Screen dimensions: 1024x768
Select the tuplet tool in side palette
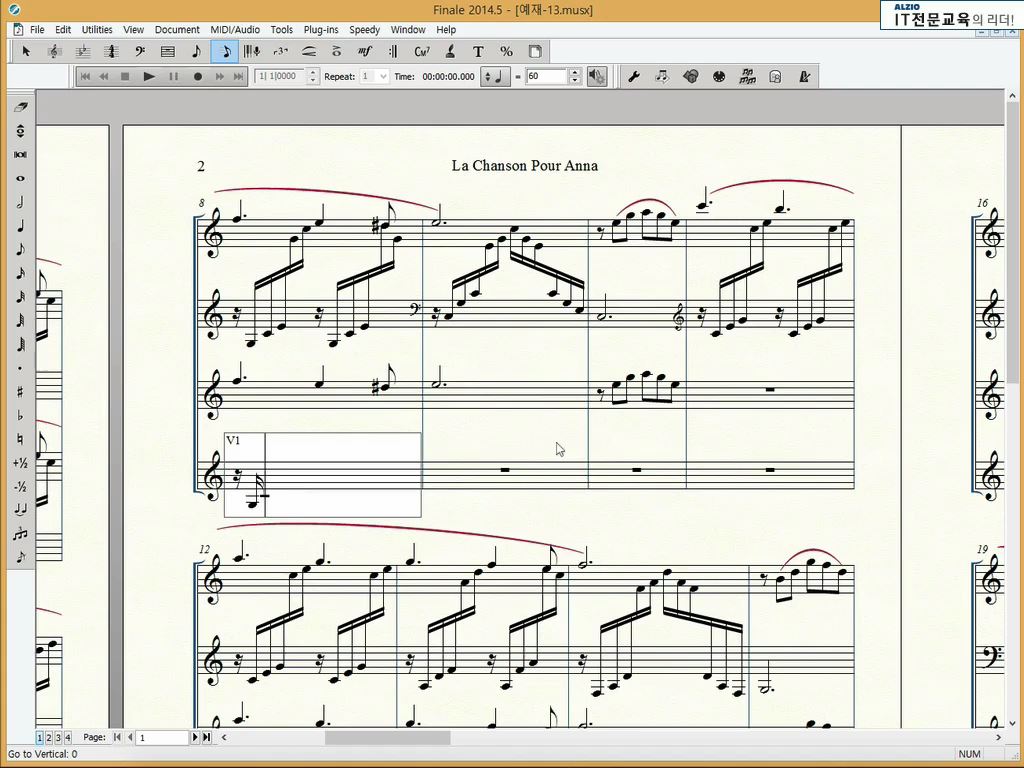tap(20, 534)
